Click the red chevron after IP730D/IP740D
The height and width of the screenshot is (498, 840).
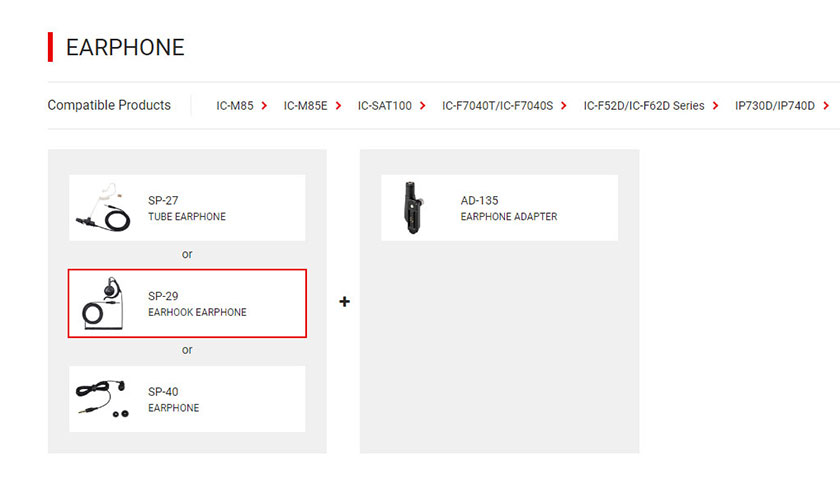pos(826,106)
